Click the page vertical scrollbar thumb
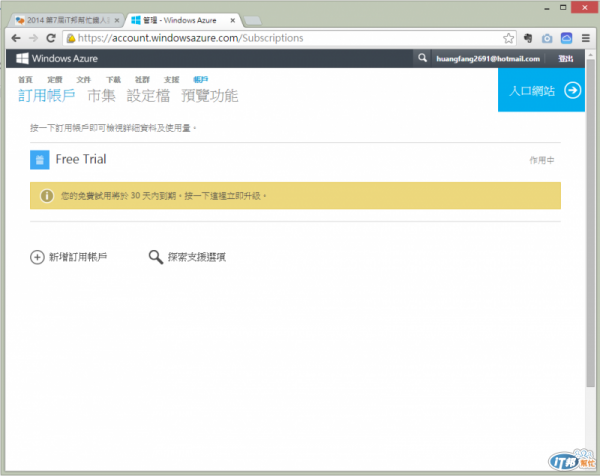 coord(590,223)
